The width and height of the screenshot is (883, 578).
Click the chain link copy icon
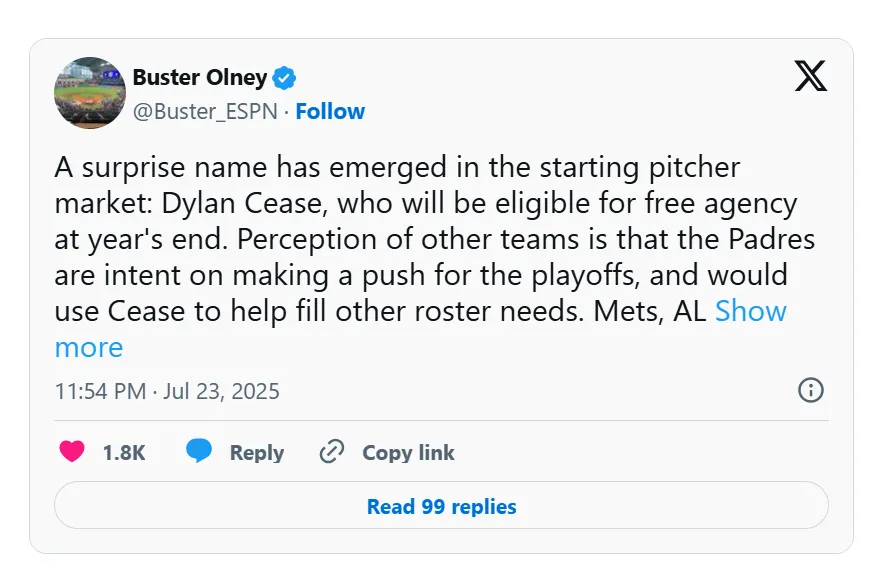(x=332, y=452)
